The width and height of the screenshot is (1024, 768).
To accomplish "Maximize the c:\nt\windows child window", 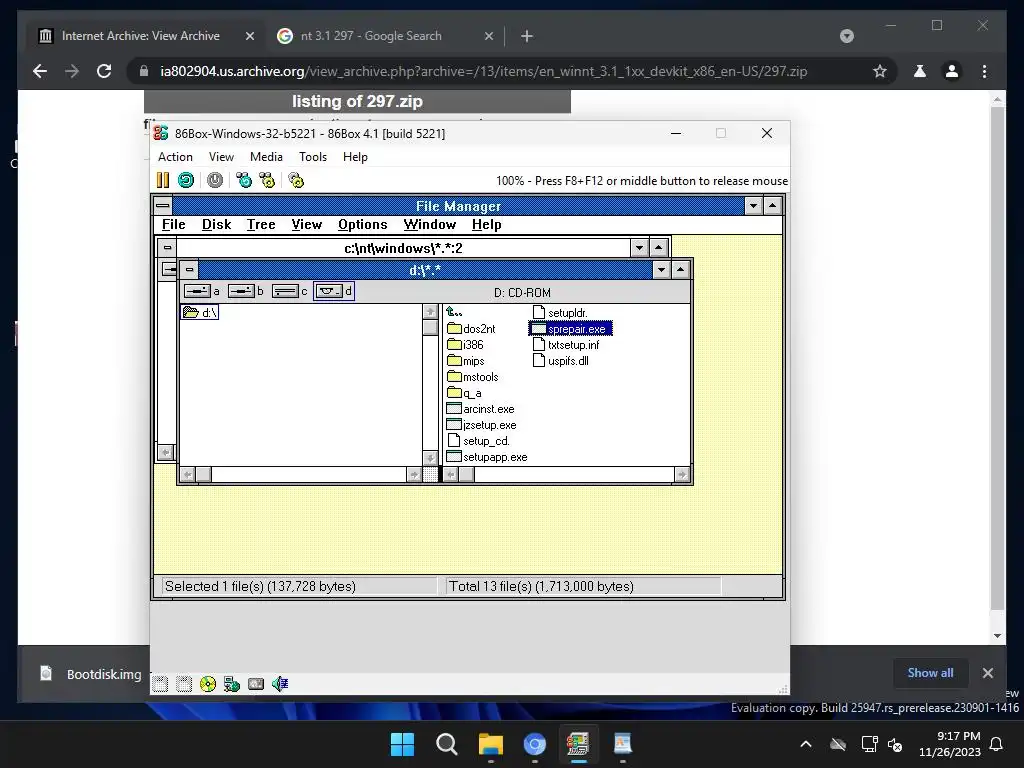I will [x=658, y=248].
